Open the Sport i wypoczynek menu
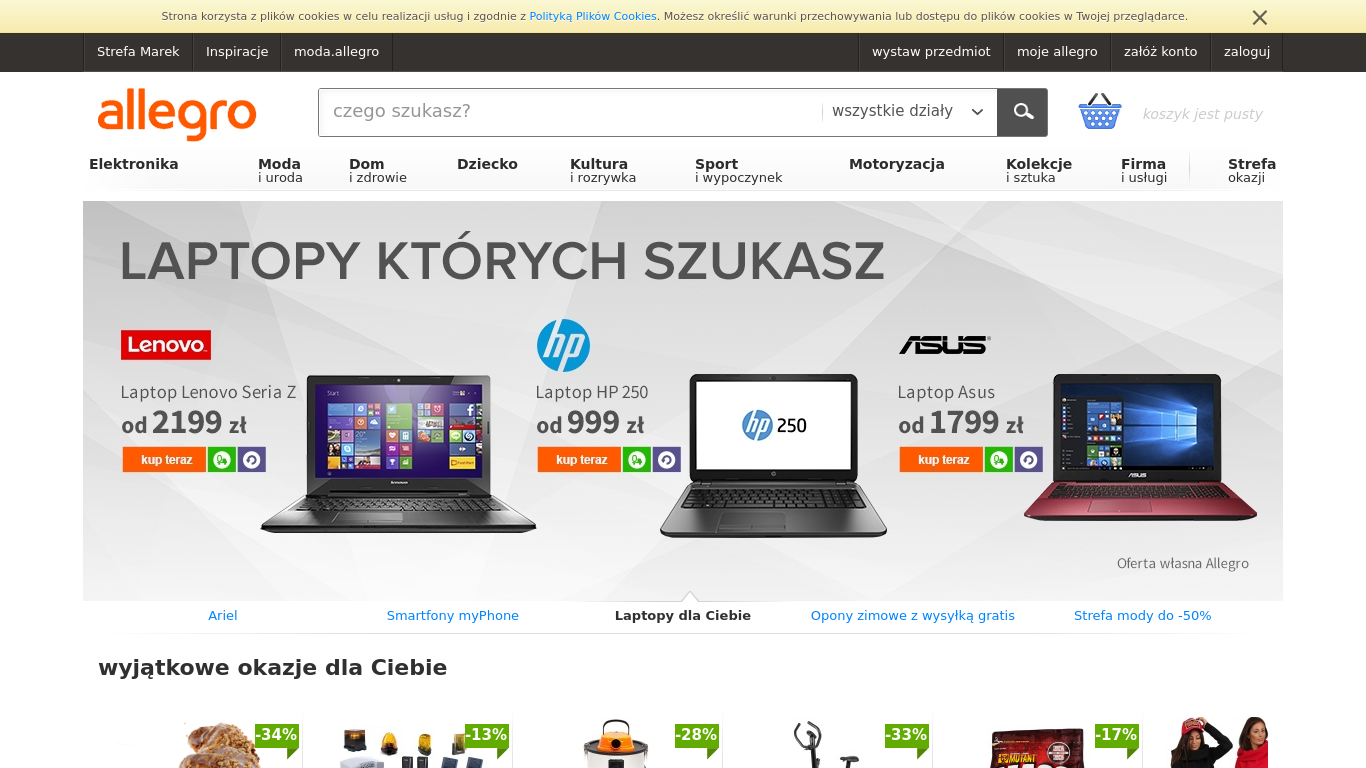1366x768 pixels. (738, 170)
